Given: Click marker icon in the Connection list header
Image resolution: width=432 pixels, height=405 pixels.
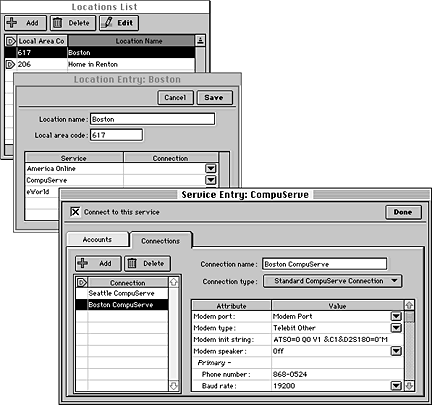Looking at the screenshot, I should 82,283.
